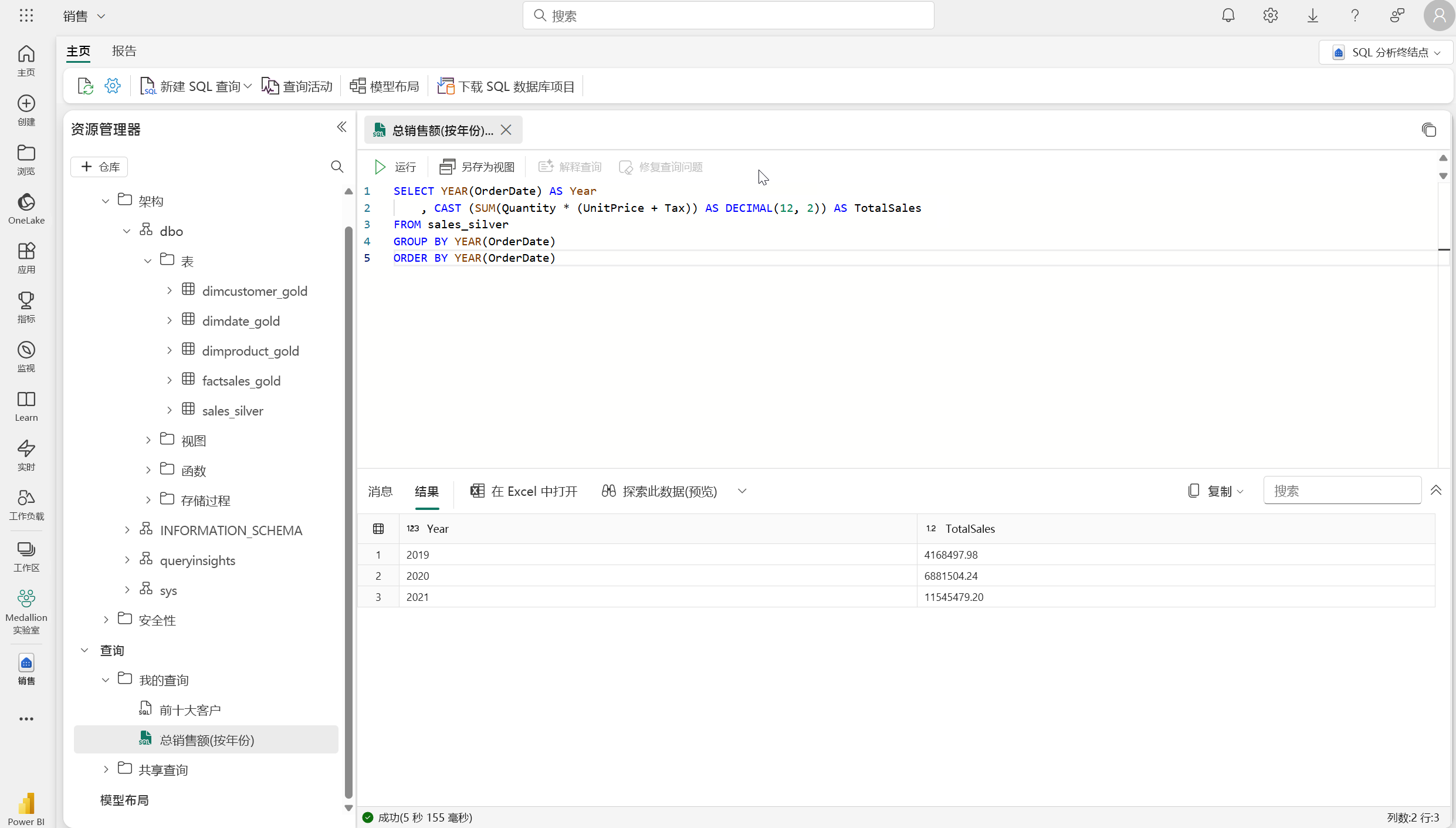The width and height of the screenshot is (1456, 828).
Task: Open the 前十大客户 query
Action: (190, 710)
